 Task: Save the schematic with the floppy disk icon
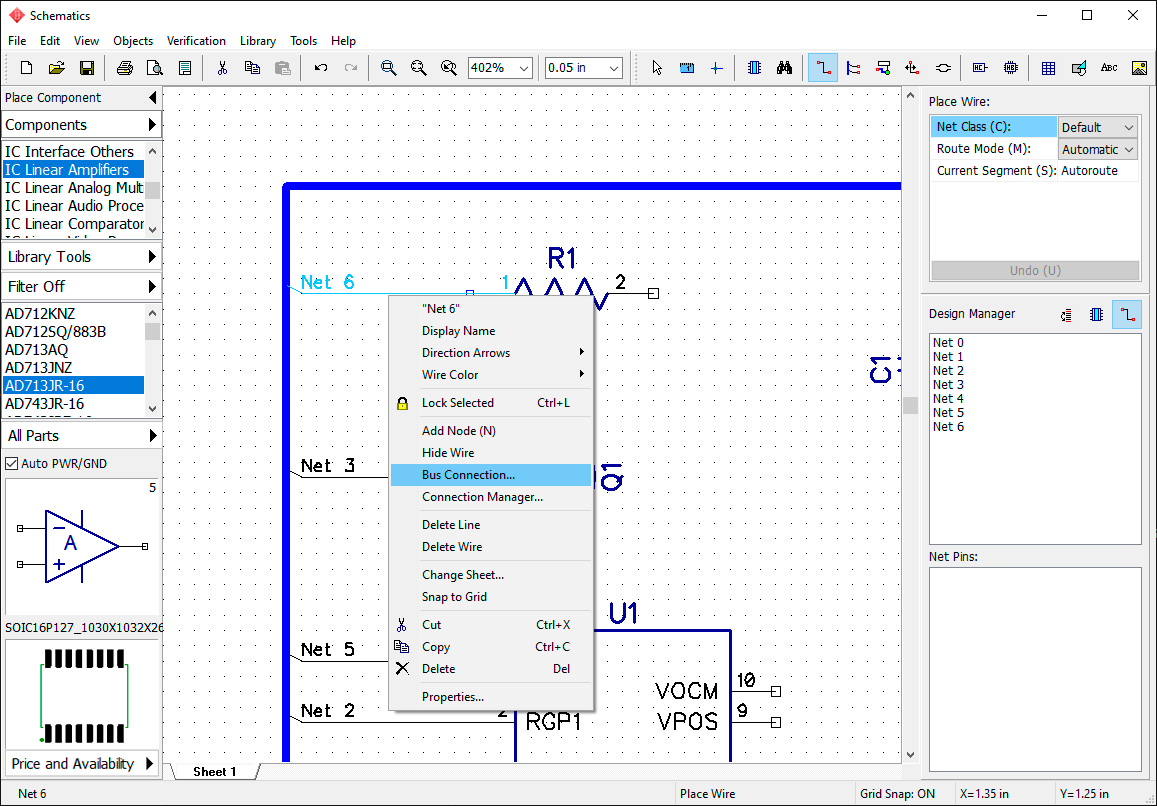point(86,68)
